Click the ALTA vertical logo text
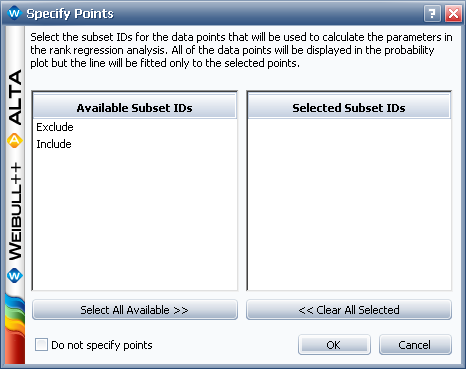This screenshot has height=369, width=466. pyautogui.click(x=15, y=97)
